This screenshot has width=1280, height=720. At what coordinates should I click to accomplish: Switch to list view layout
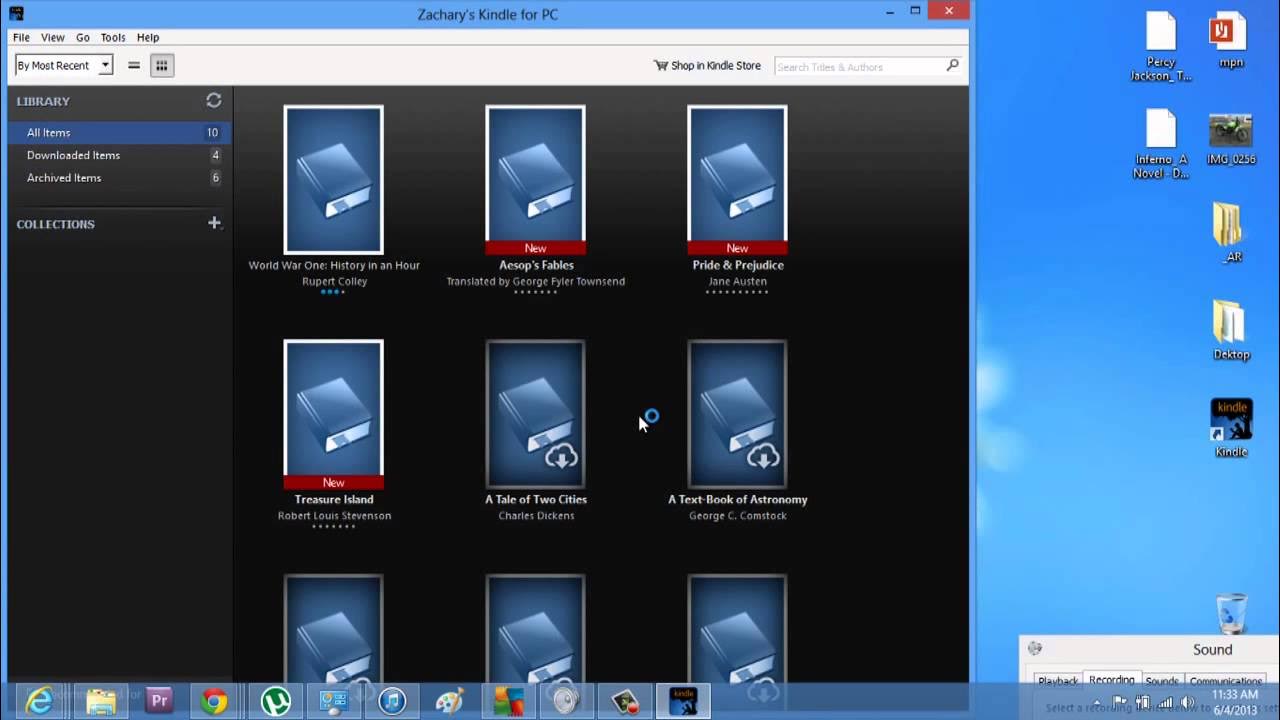point(134,66)
